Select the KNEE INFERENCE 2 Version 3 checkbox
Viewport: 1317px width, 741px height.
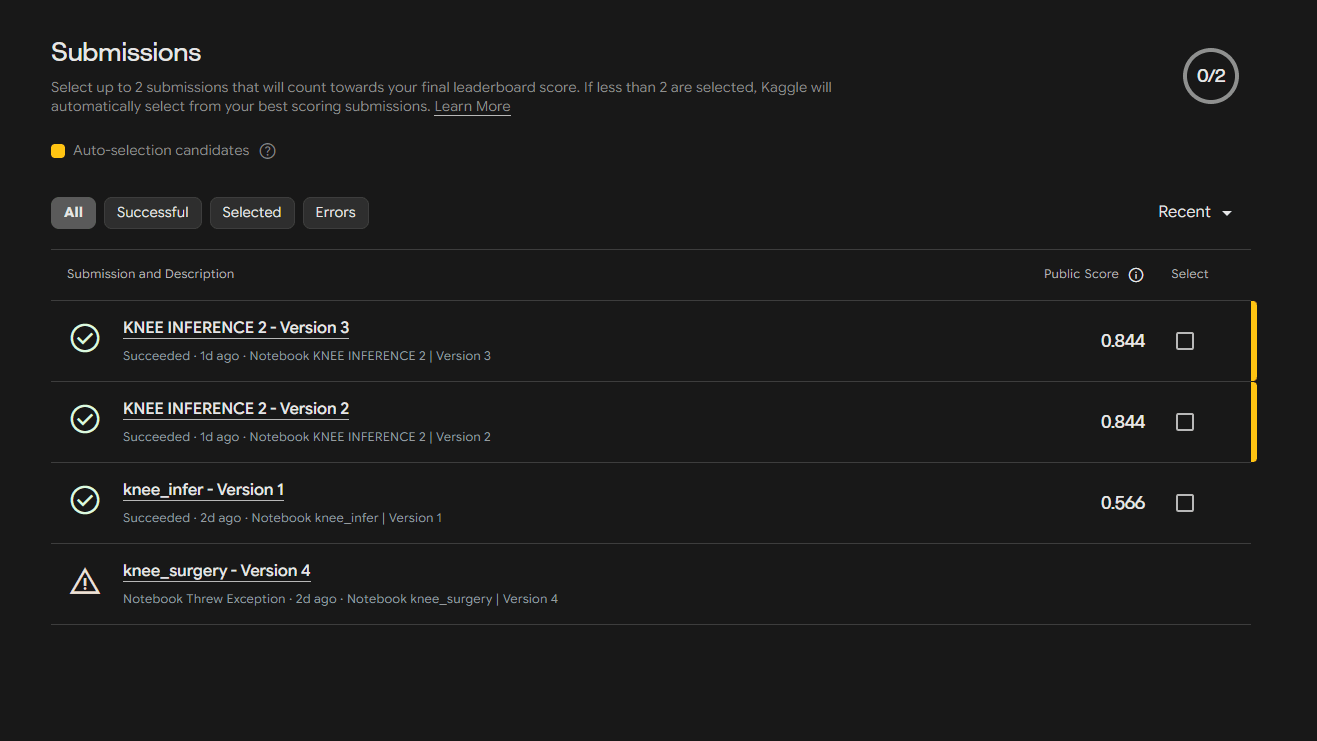tap(1185, 341)
